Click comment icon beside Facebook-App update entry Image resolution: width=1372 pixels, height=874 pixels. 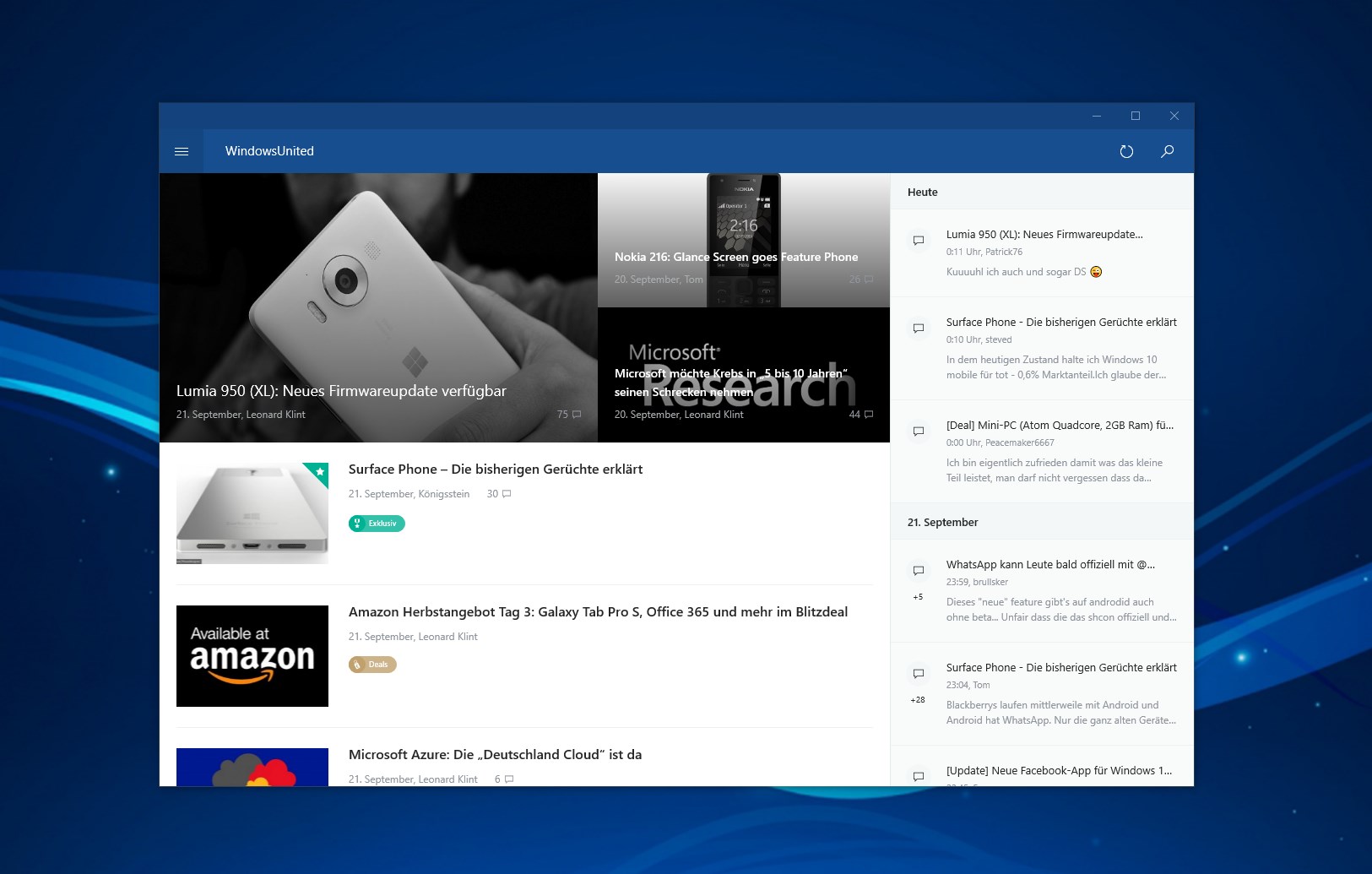[x=919, y=776]
